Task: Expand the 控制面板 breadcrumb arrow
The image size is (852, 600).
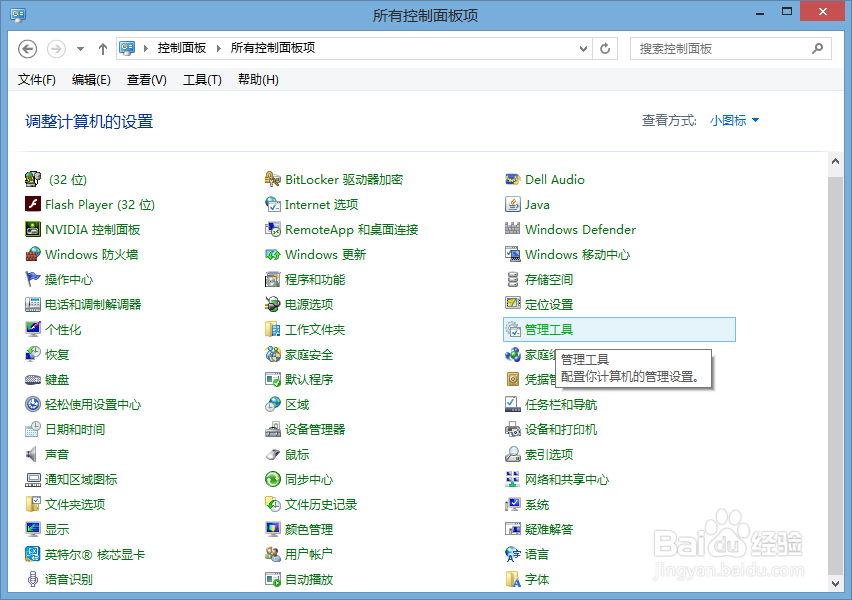Action: [x=219, y=48]
